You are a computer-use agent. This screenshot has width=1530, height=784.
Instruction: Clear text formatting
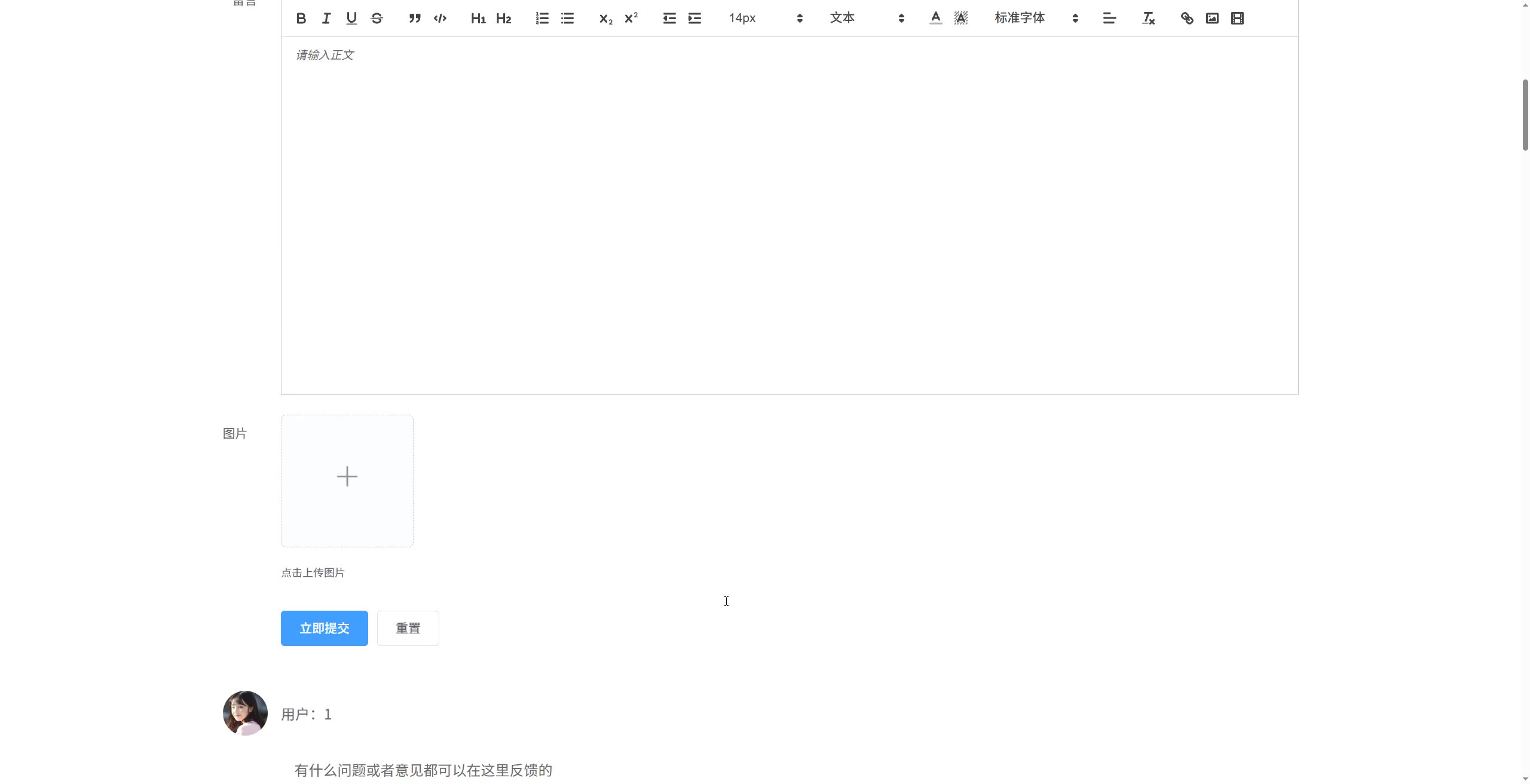click(x=1148, y=19)
